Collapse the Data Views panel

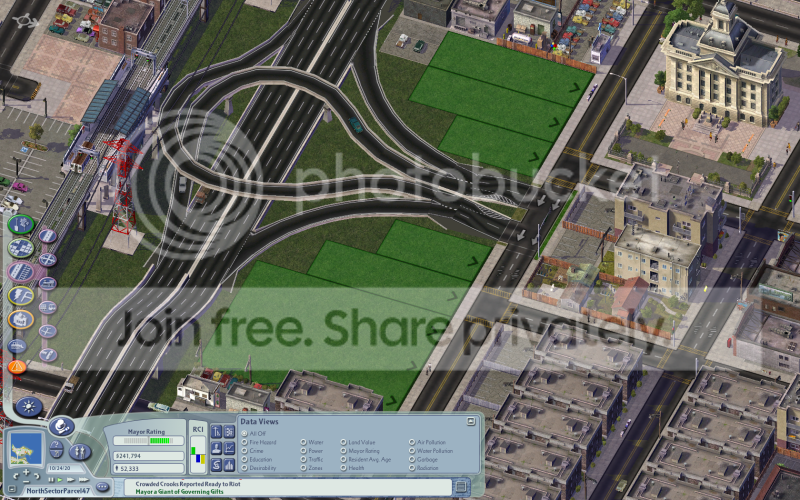[x=471, y=421]
